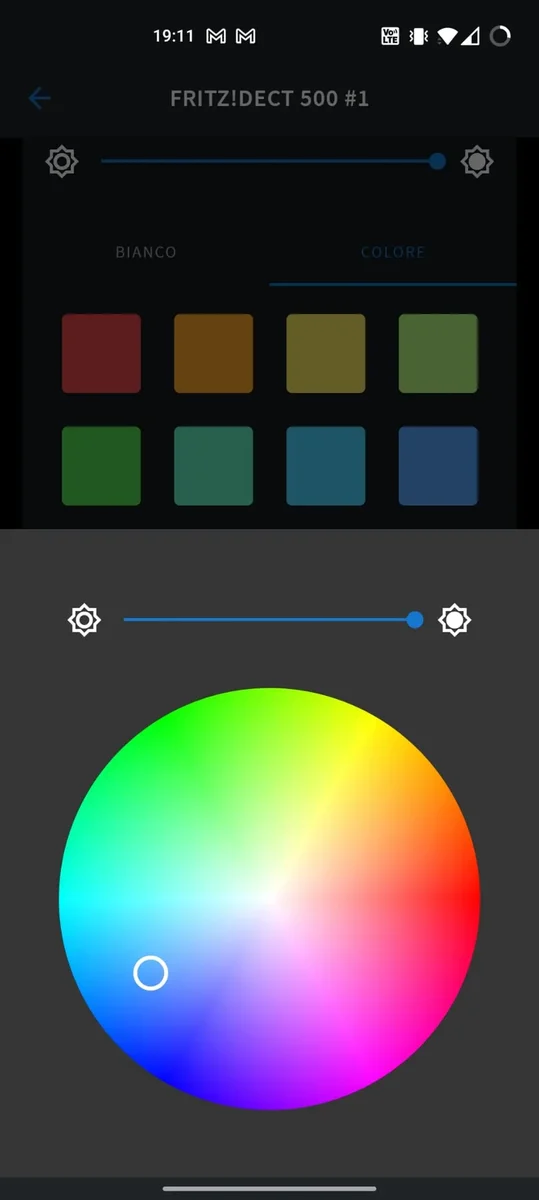Tap the dimmed low brightness icon in the top slider row
539x1200 pixels.
click(x=62, y=161)
